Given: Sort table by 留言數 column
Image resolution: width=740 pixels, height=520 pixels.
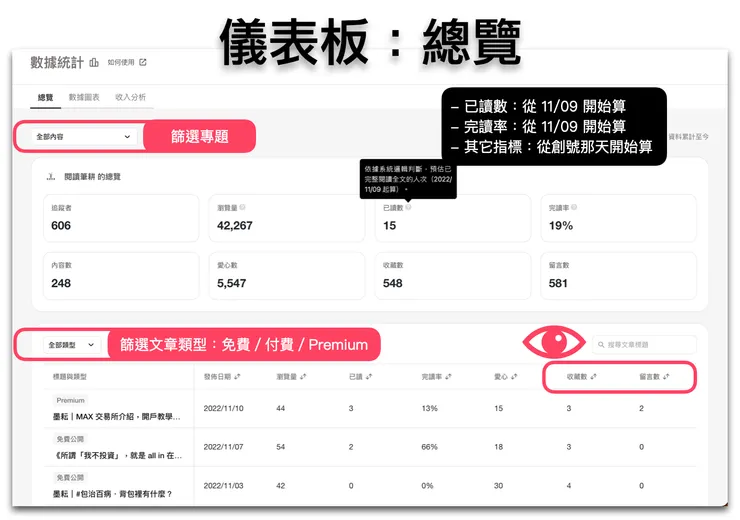Looking at the screenshot, I should (654, 377).
